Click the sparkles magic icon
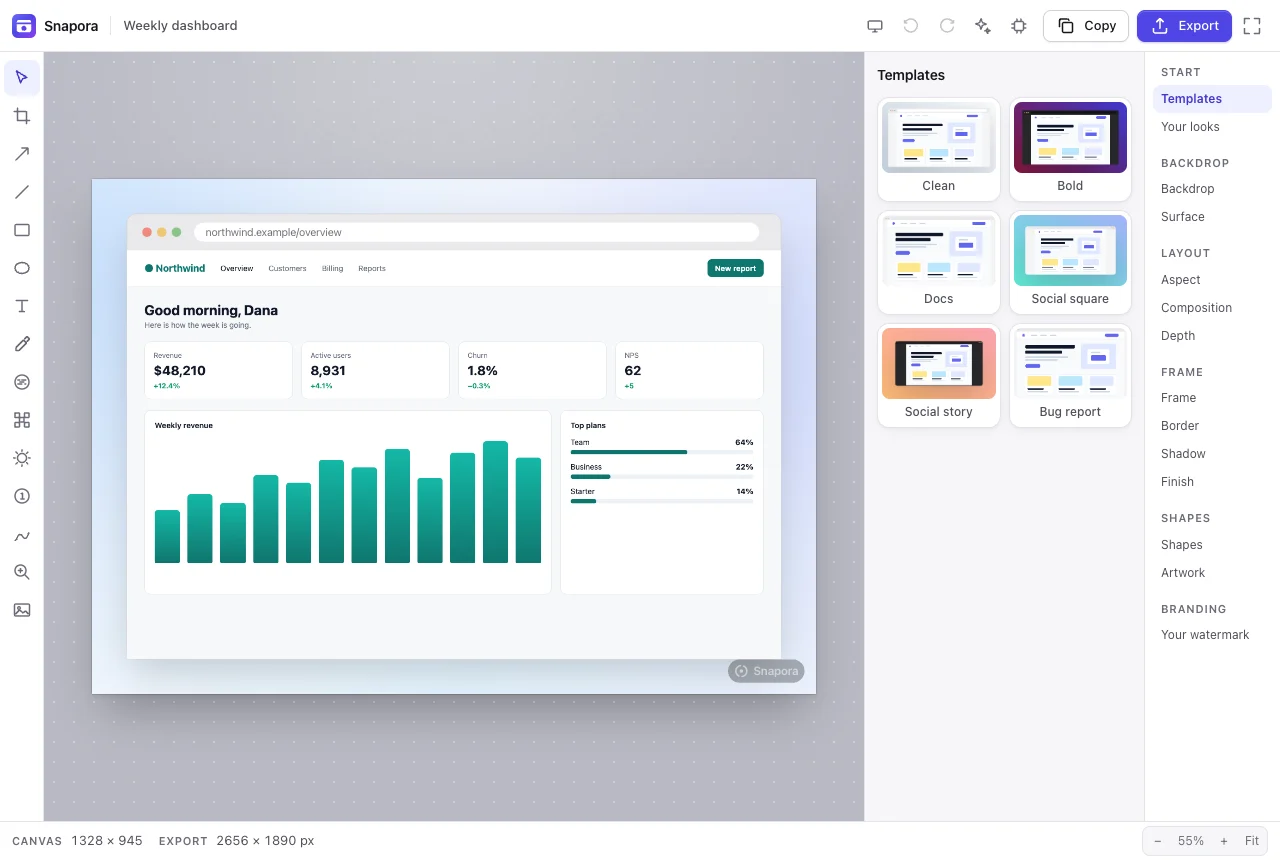Image resolution: width=1280 pixels, height=860 pixels. pyautogui.click(x=983, y=26)
